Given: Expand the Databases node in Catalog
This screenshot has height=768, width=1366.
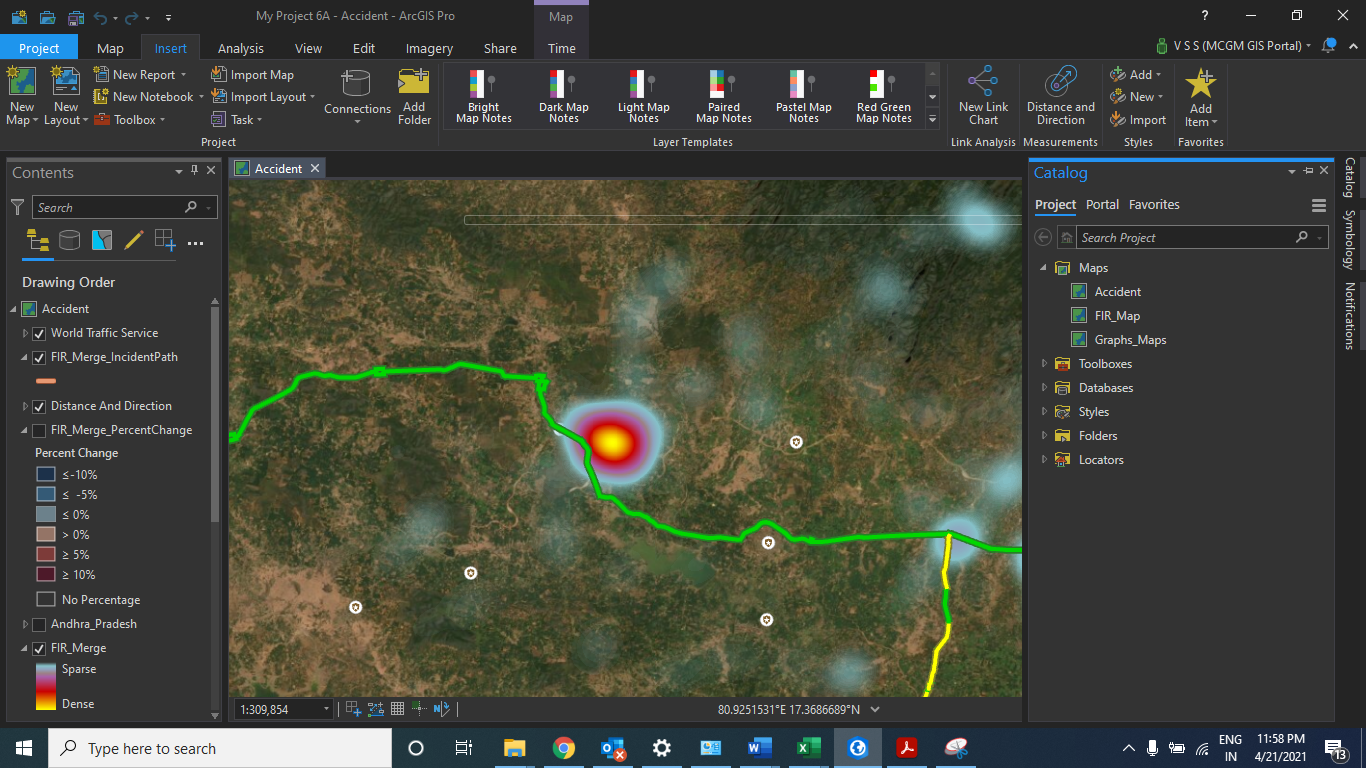Looking at the screenshot, I should pyautogui.click(x=1044, y=387).
